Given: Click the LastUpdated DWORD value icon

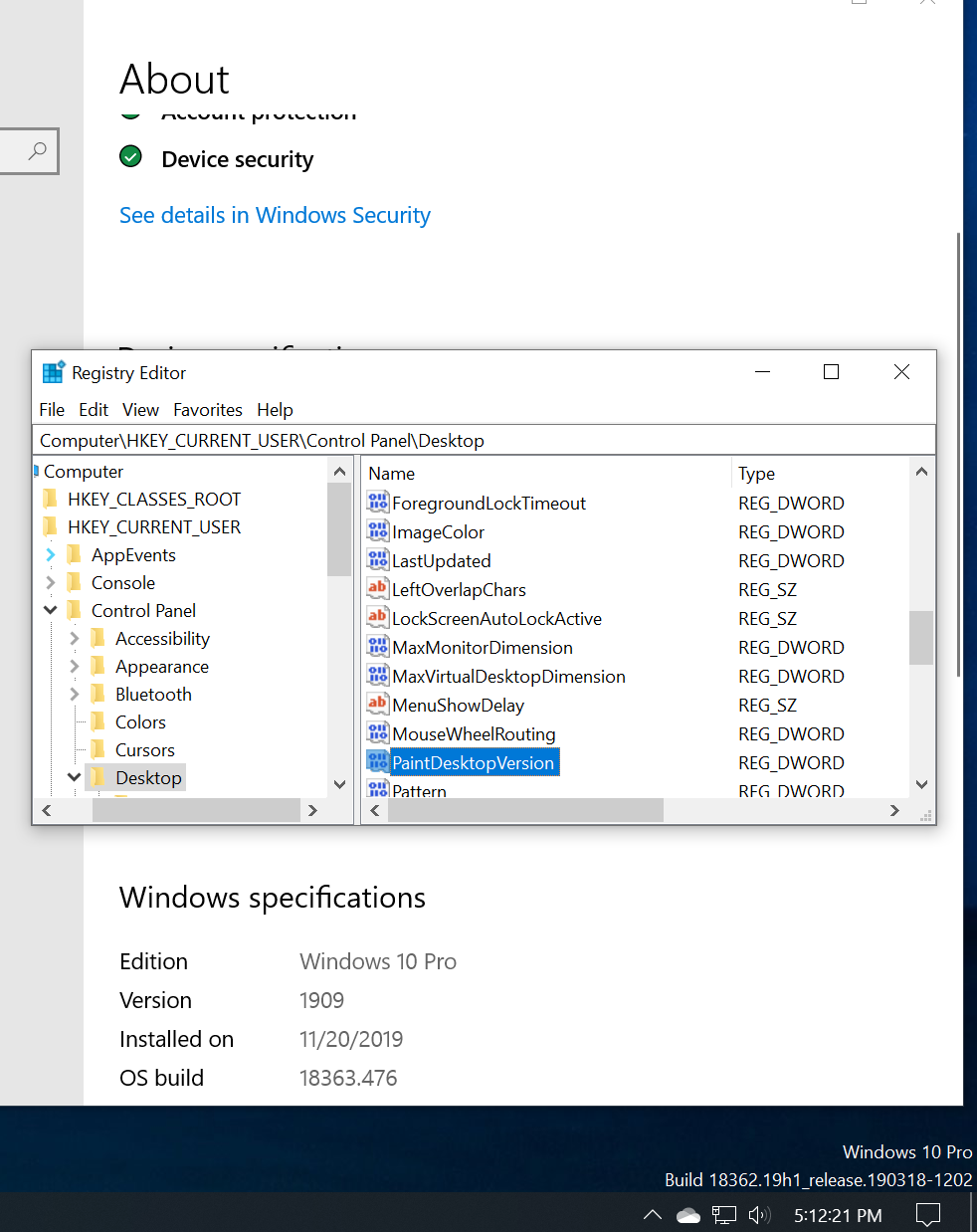Looking at the screenshot, I should click(378, 559).
